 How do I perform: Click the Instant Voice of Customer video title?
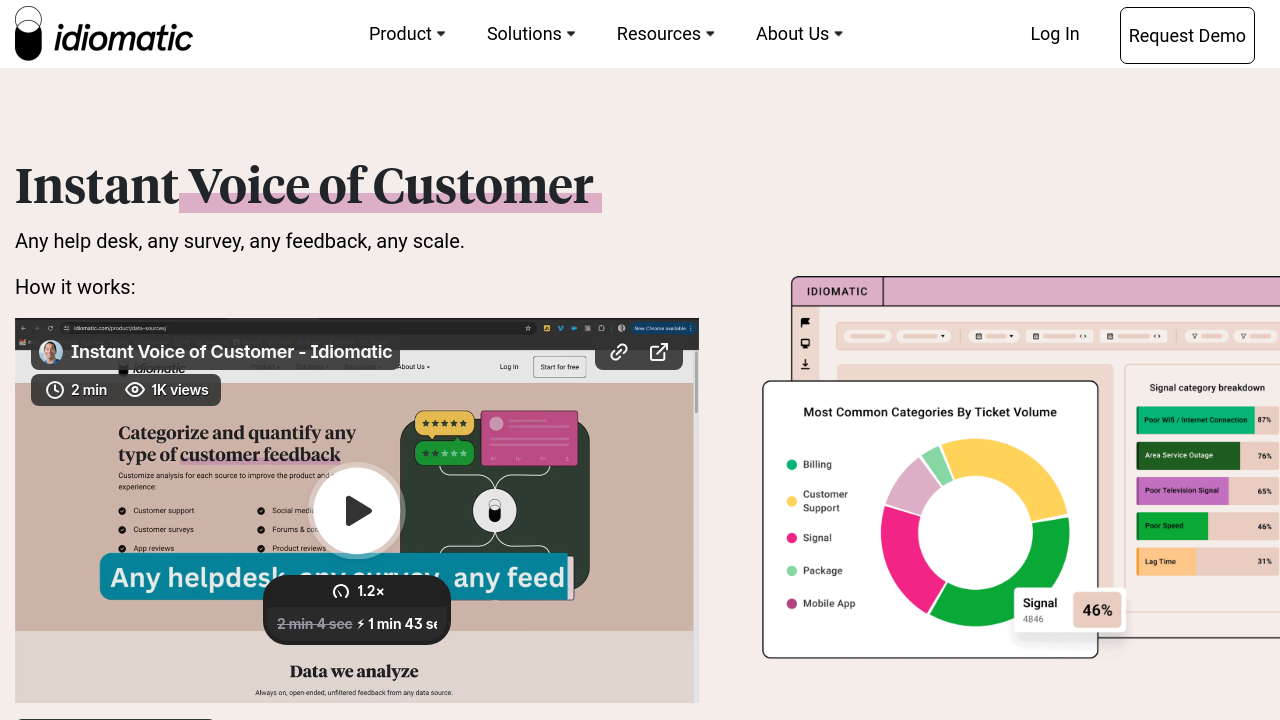(x=231, y=352)
